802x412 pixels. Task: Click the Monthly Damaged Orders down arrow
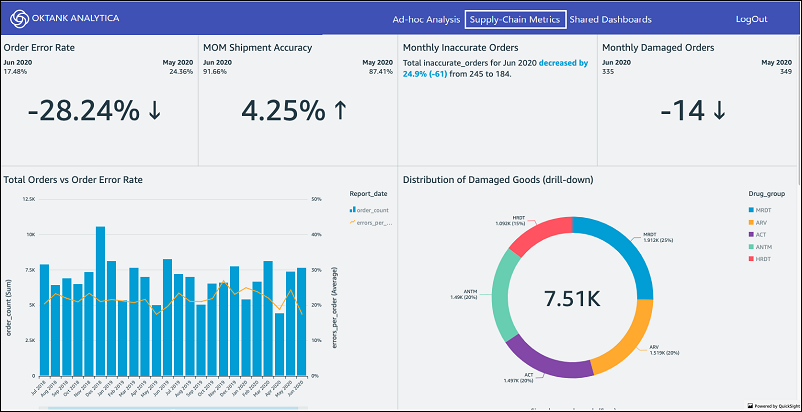coord(719,111)
